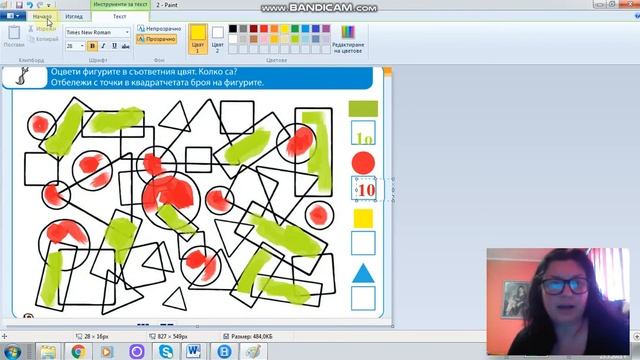Pick the orange color swatch

point(274,29)
